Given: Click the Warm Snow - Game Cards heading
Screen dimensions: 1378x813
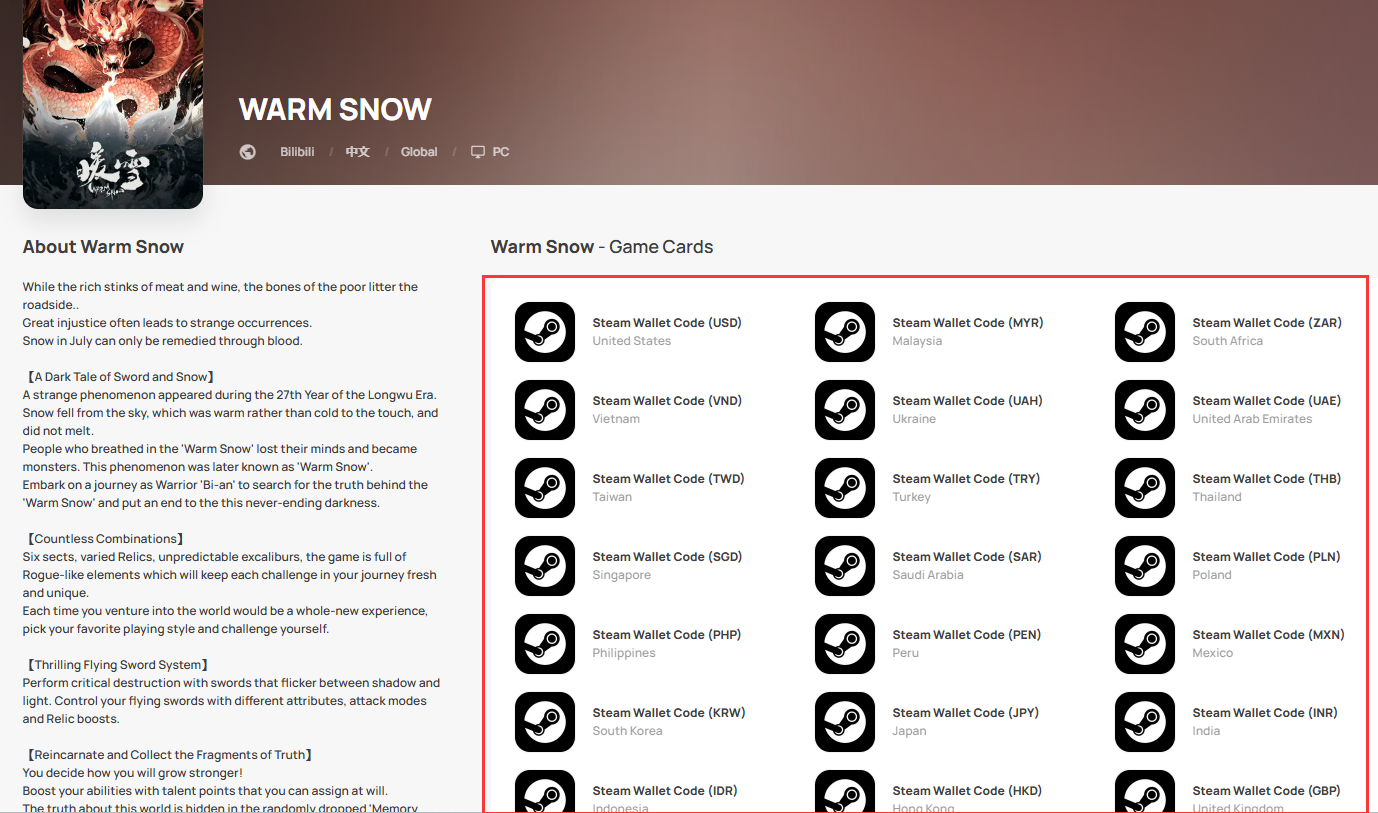Looking at the screenshot, I should (x=602, y=247).
